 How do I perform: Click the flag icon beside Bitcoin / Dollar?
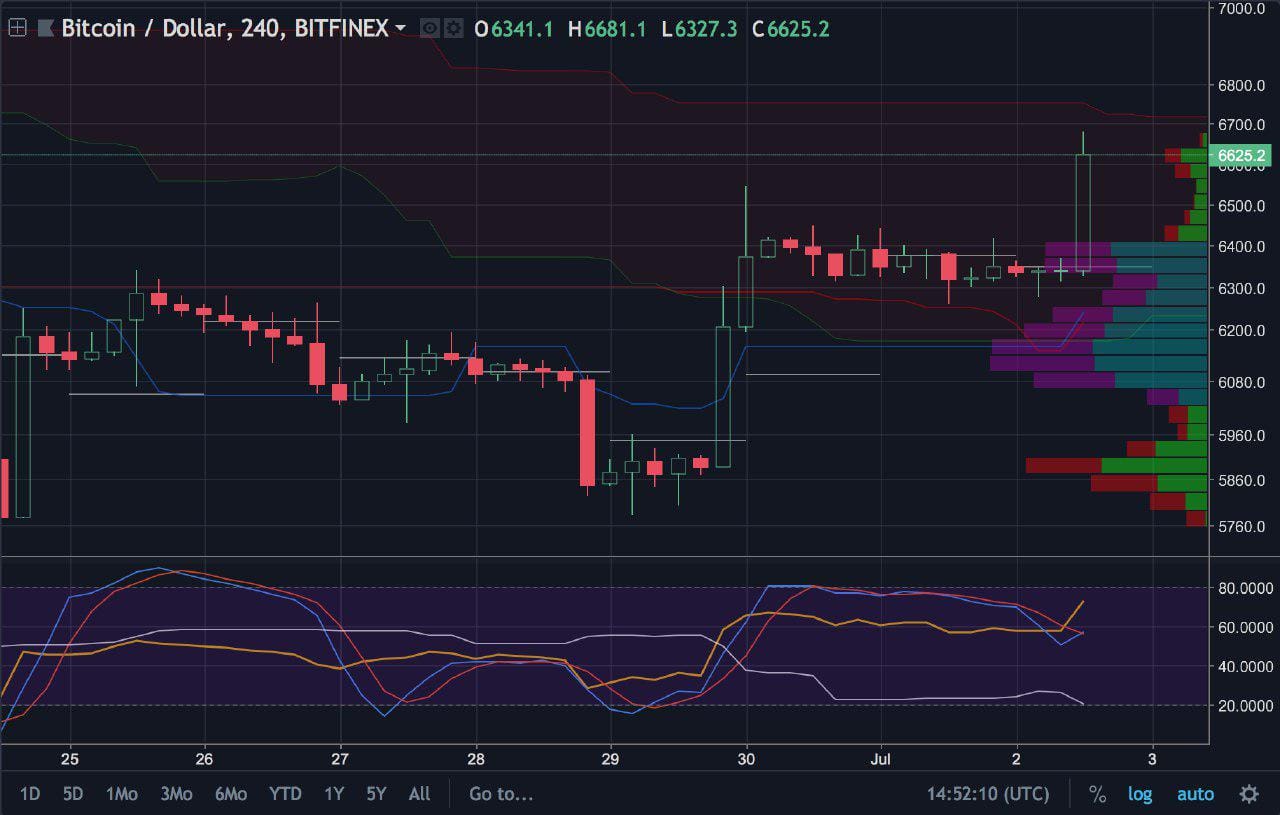[45, 29]
